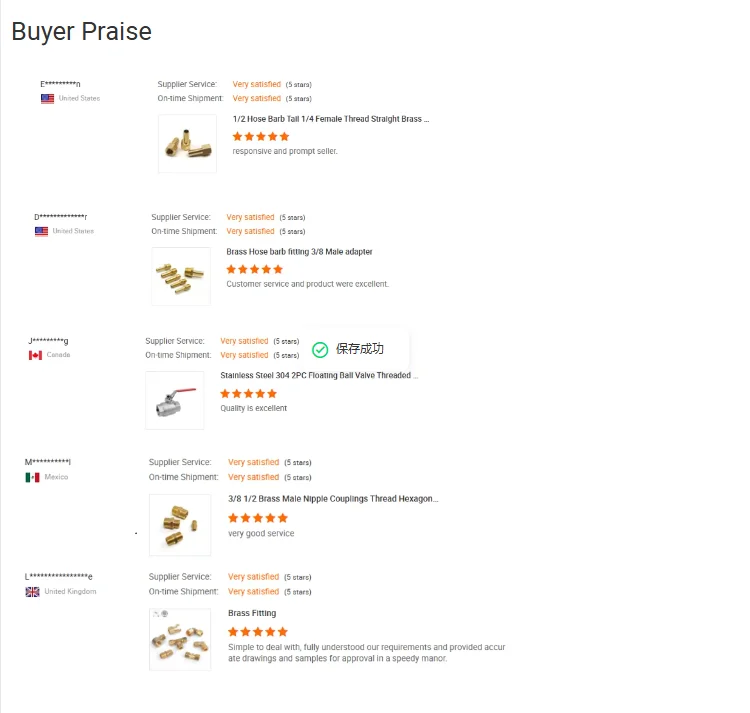Click star rating under Floating Ball Valve review
Screen dimensions: 750x713
248,394
